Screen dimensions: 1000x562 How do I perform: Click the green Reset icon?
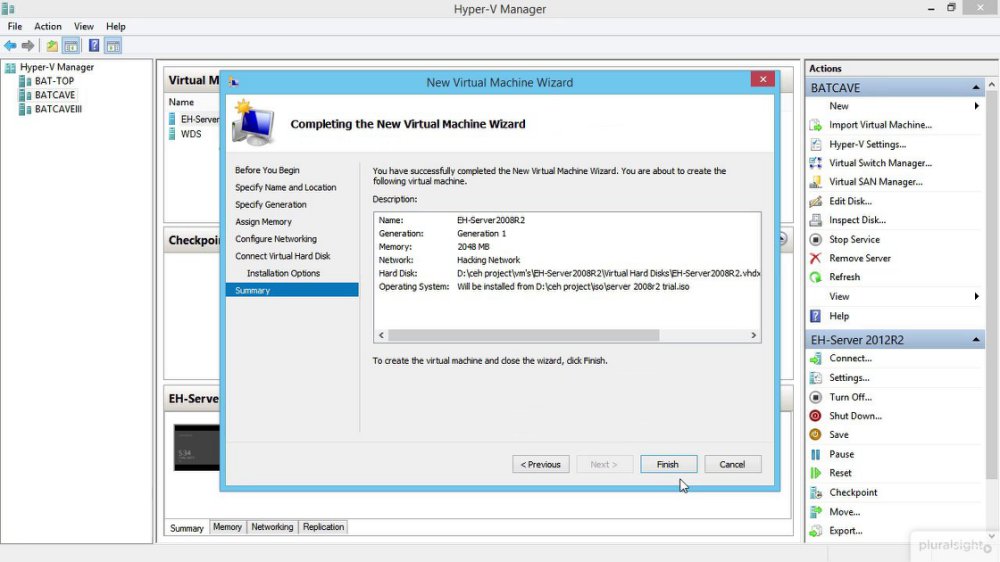point(816,473)
